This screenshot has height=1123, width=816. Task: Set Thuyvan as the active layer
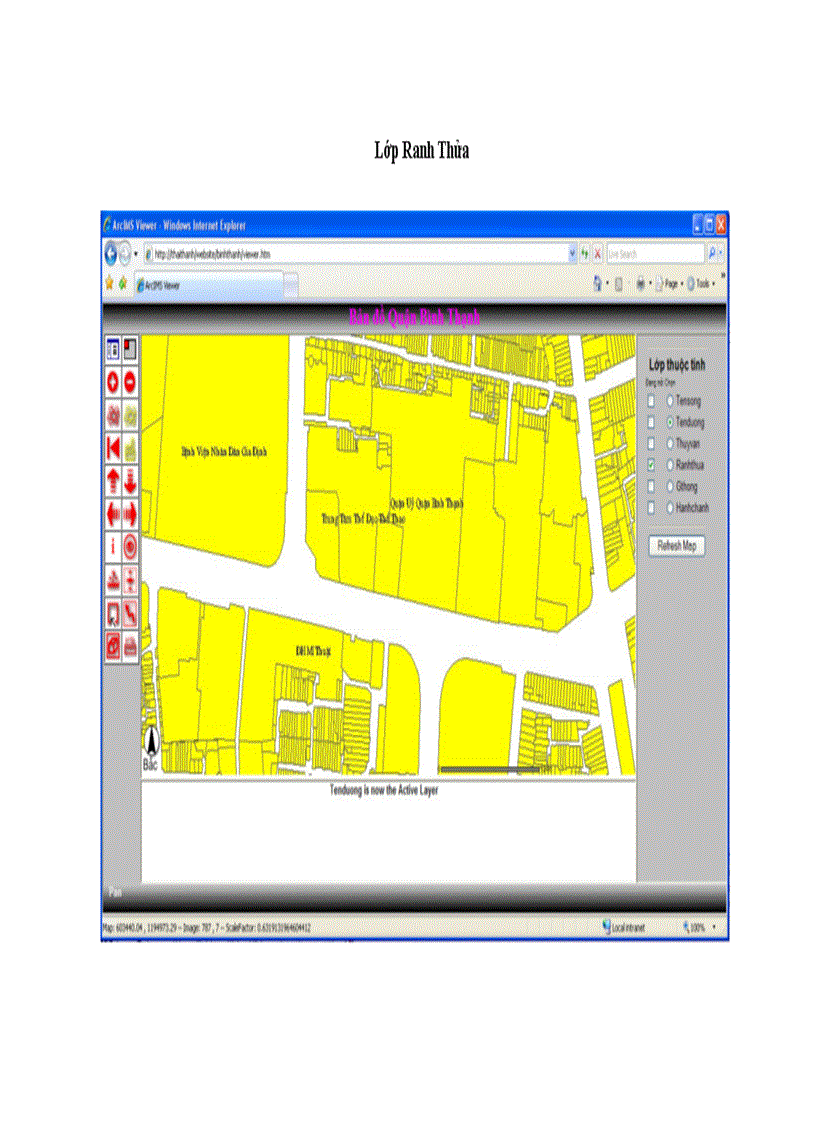(x=670, y=443)
